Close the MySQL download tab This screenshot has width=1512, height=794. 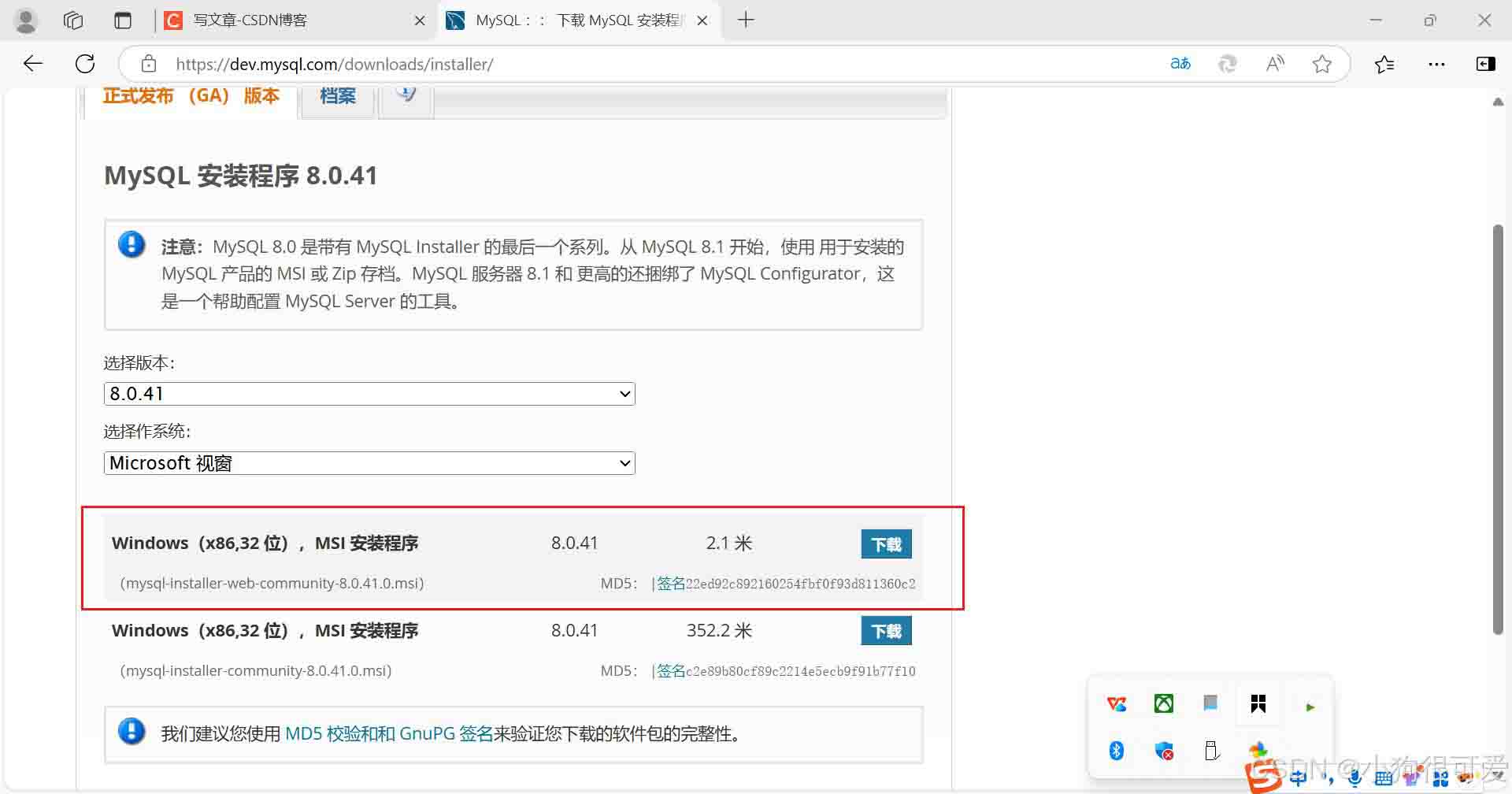coord(702,20)
